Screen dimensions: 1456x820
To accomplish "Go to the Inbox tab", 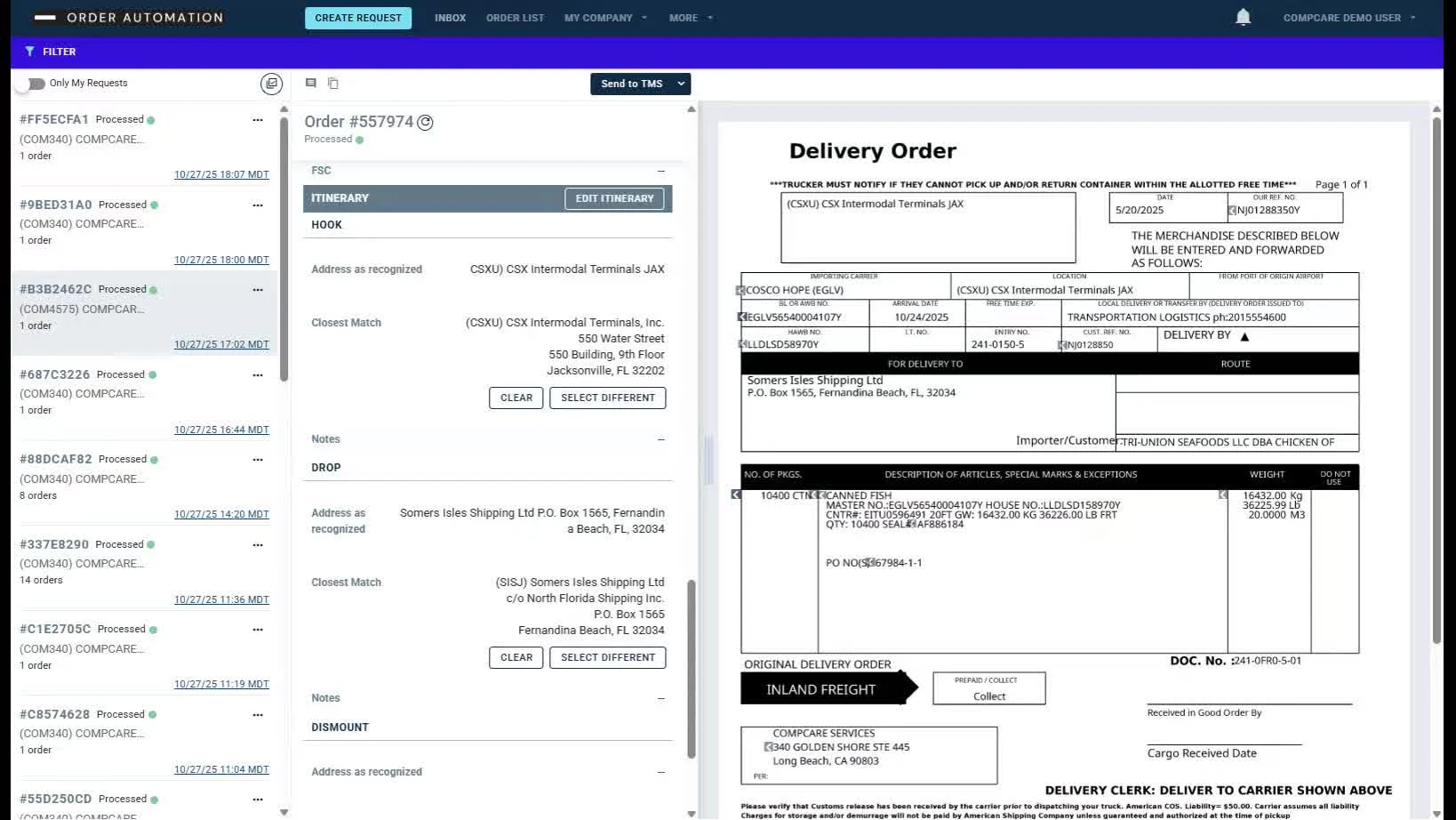I will (450, 18).
